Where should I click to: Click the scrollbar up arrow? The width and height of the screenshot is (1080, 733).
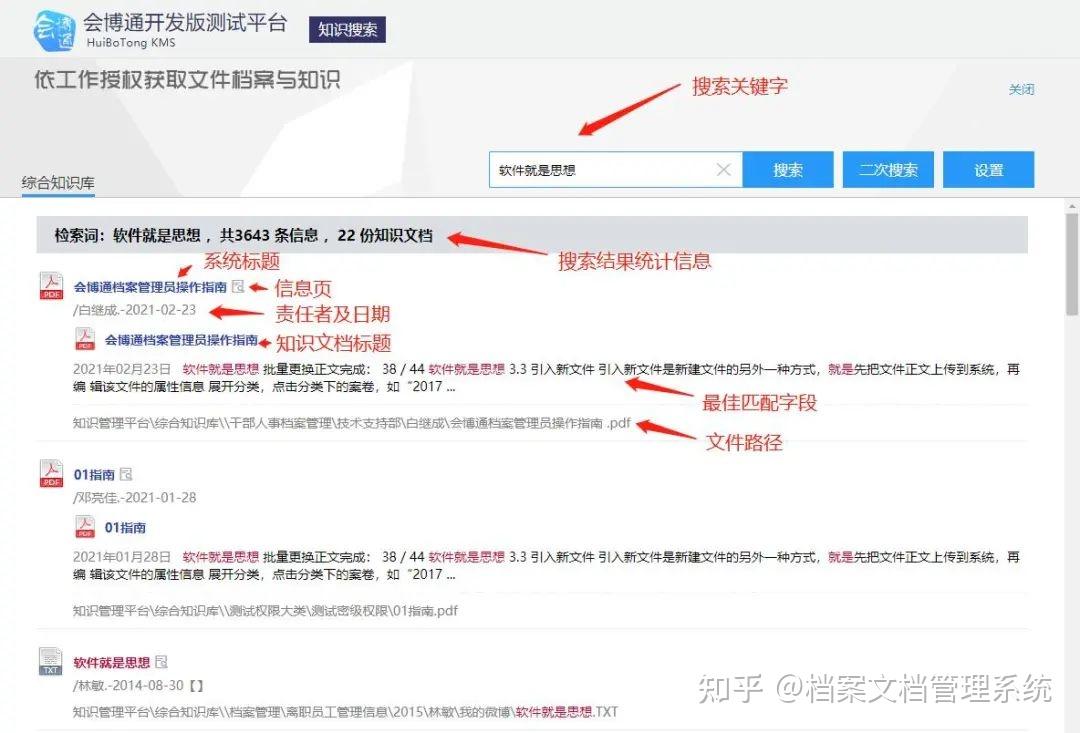[x=1072, y=206]
